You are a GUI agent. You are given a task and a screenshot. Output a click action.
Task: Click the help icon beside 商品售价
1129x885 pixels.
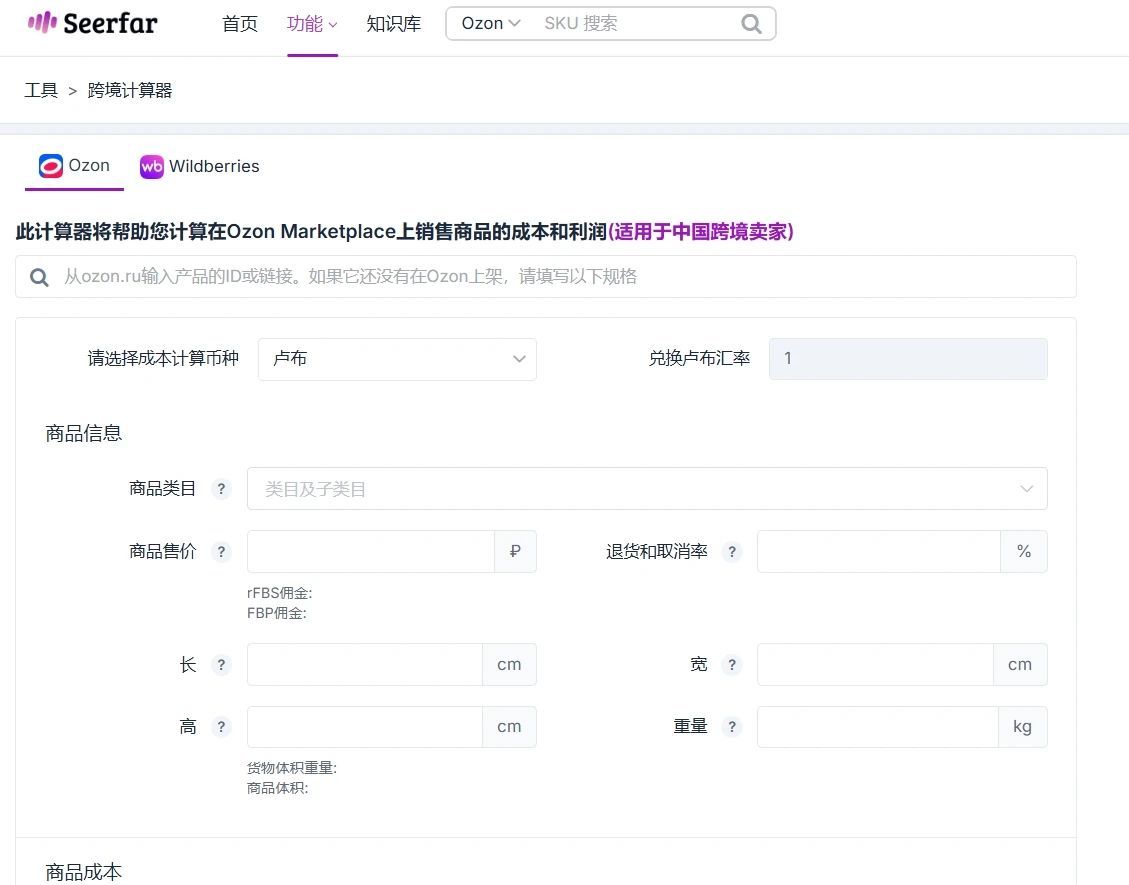coord(221,552)
